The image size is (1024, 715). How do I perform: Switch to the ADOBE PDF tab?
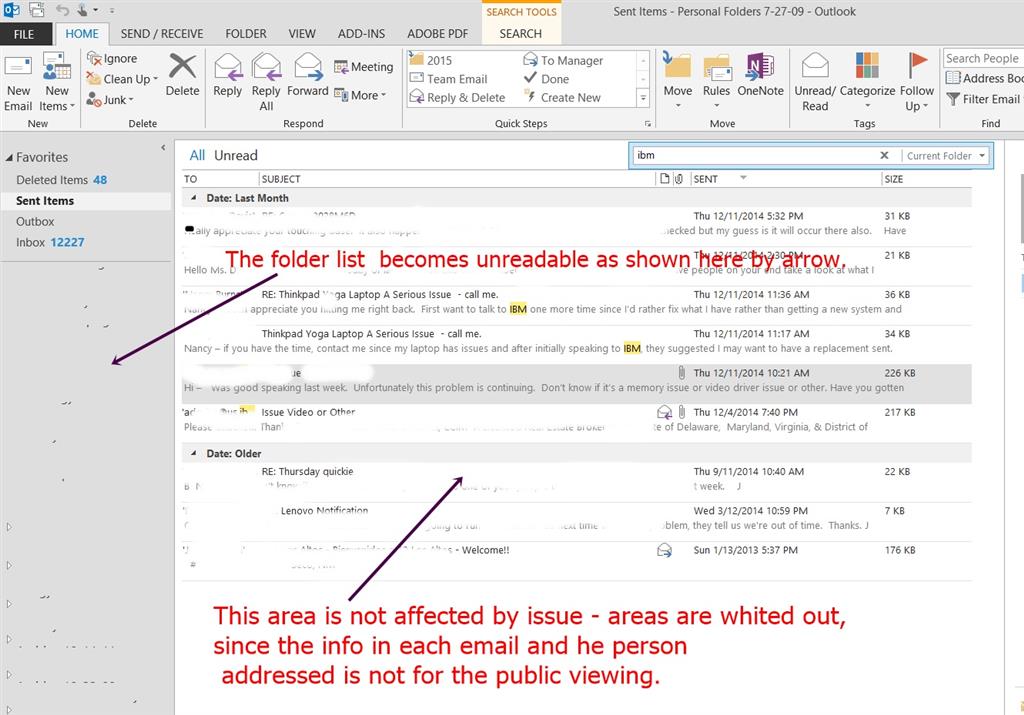click(x=438, y=34)
